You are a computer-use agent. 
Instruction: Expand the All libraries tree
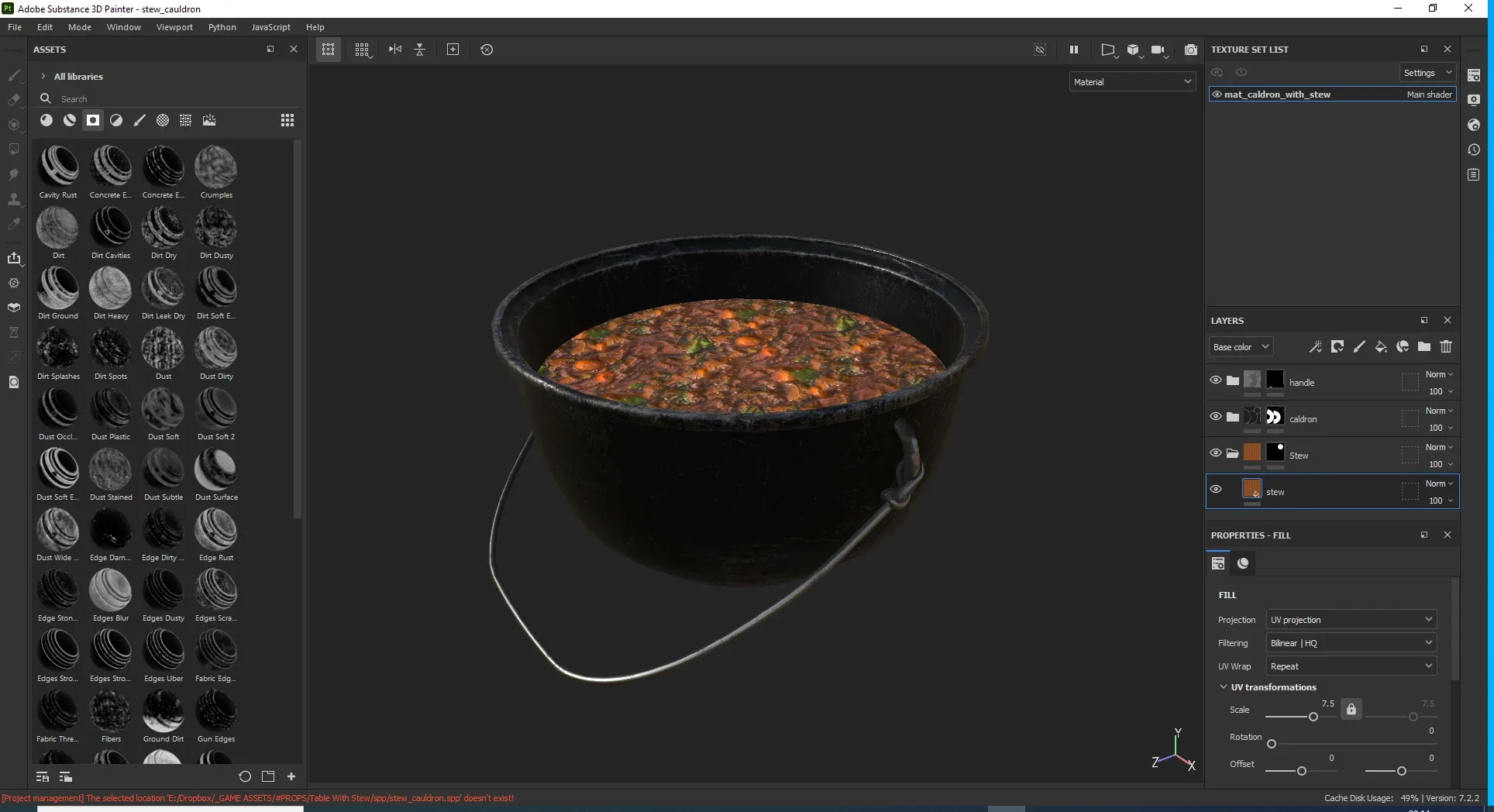[43, 76]
